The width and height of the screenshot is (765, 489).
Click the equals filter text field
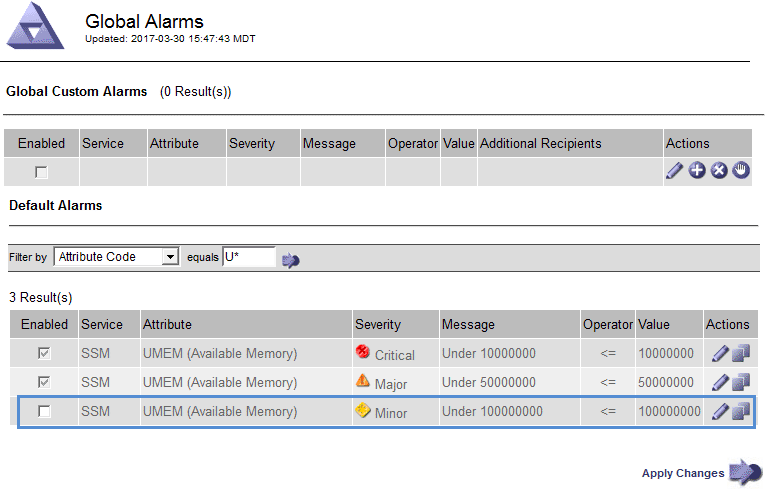(x=248, y=257)
